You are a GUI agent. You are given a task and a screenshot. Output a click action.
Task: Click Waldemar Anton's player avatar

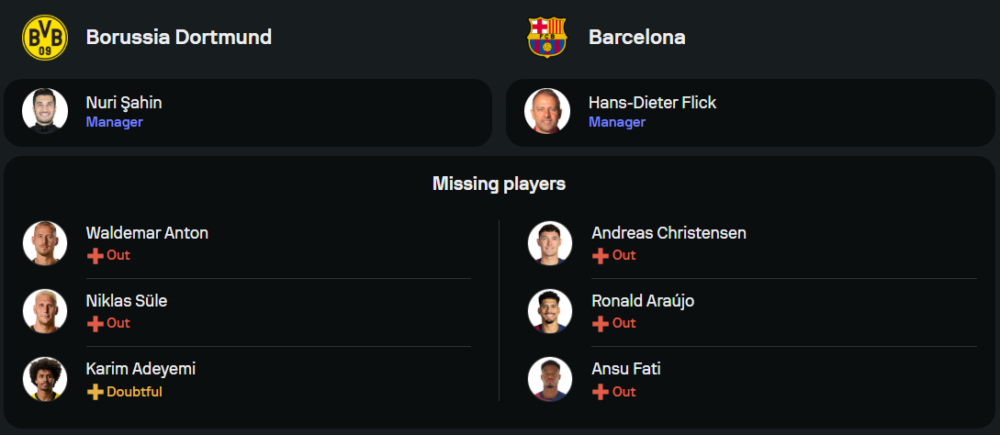pyautogui.click(x=45, y=243)
